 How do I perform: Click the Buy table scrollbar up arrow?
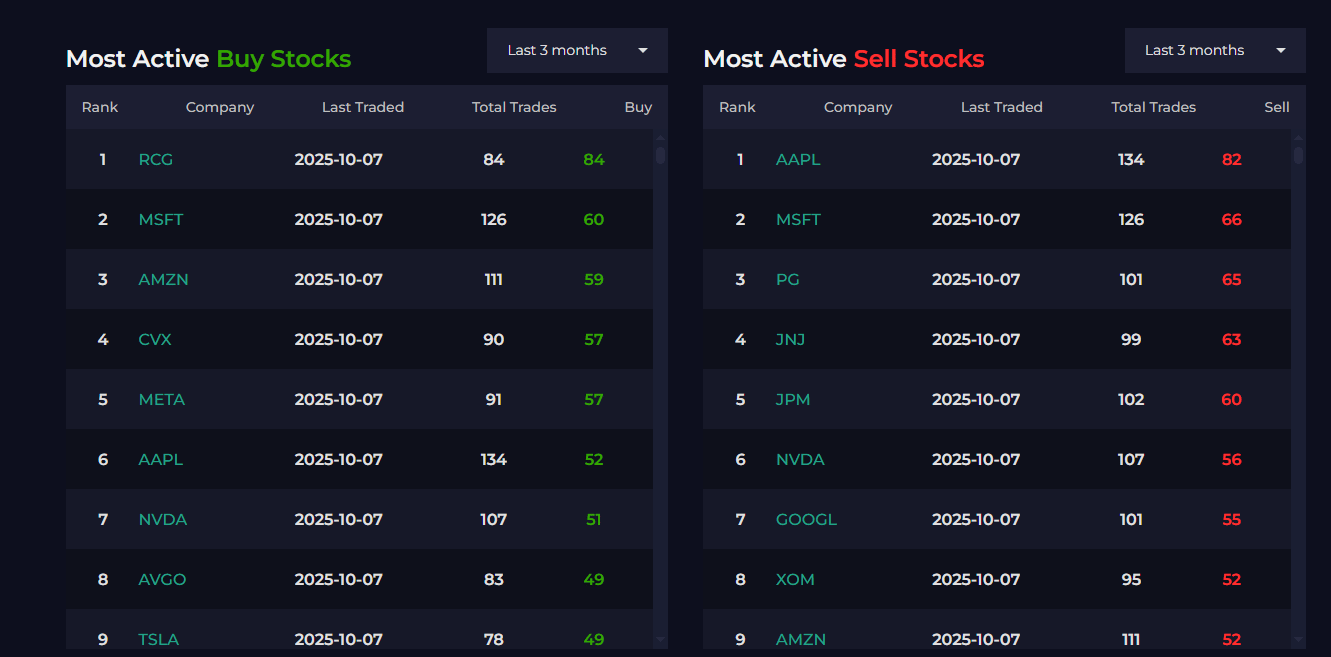pos(660,137)
